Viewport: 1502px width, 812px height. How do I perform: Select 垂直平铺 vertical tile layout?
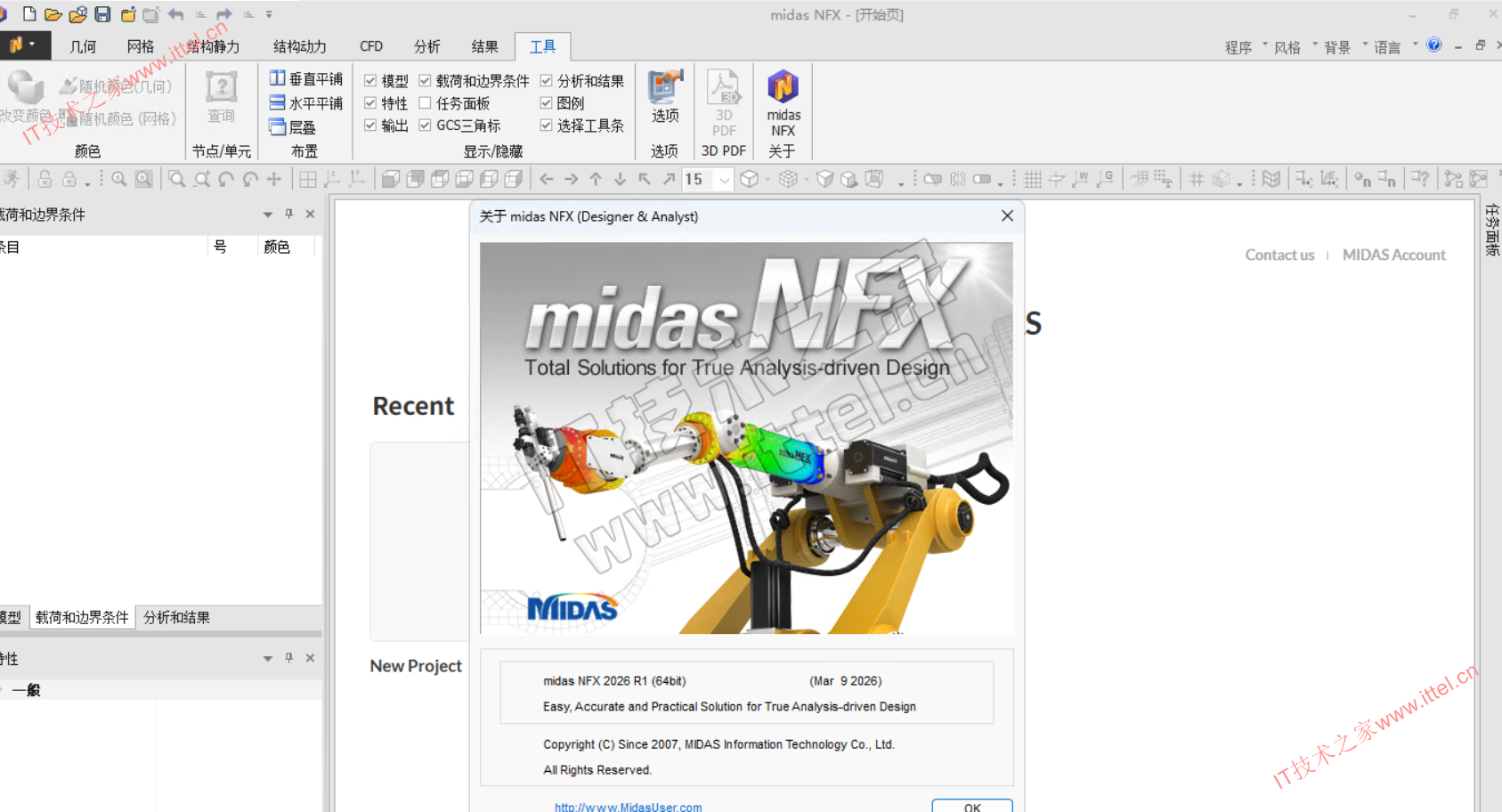[x=306, y=79]
